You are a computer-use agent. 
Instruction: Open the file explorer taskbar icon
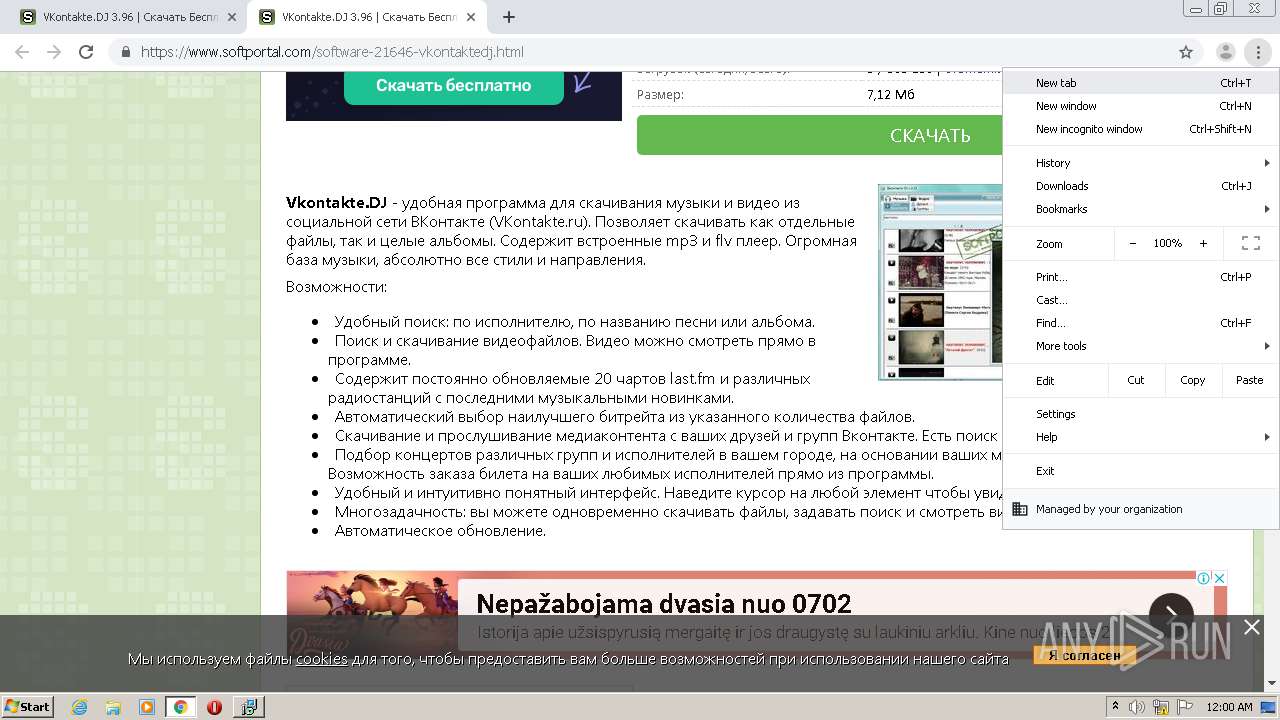(x=113, y=707)
